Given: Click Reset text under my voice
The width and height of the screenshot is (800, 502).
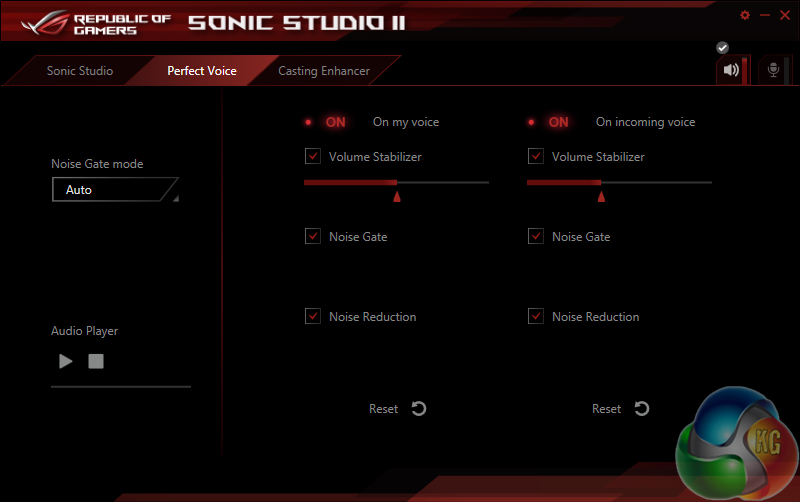Looking at the screenshot, I should pyautogui.click(x=383, y=409).
